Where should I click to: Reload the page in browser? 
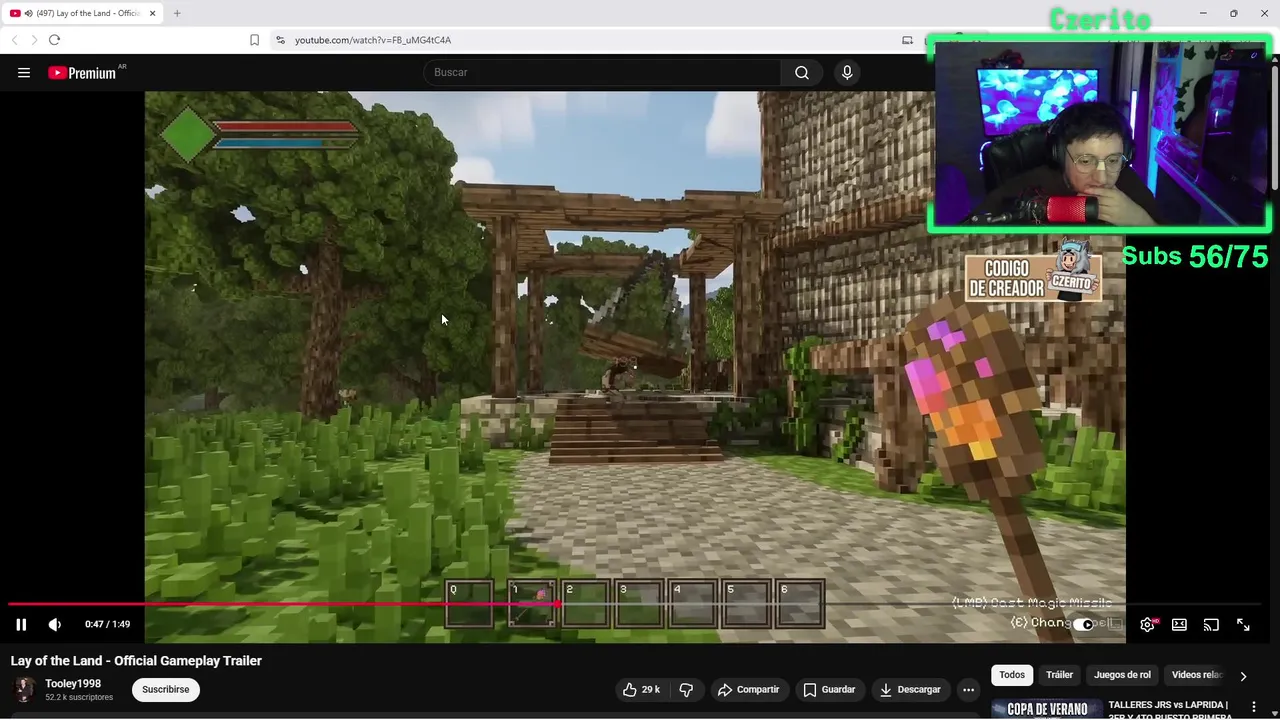pos(54,40)
